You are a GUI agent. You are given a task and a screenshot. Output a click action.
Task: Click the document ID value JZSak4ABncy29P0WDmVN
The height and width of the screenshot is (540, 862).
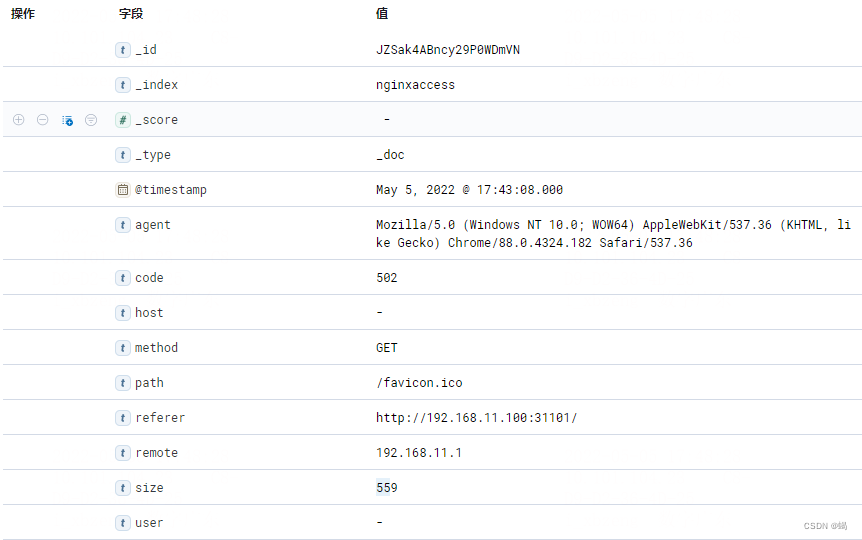[447, 50]
